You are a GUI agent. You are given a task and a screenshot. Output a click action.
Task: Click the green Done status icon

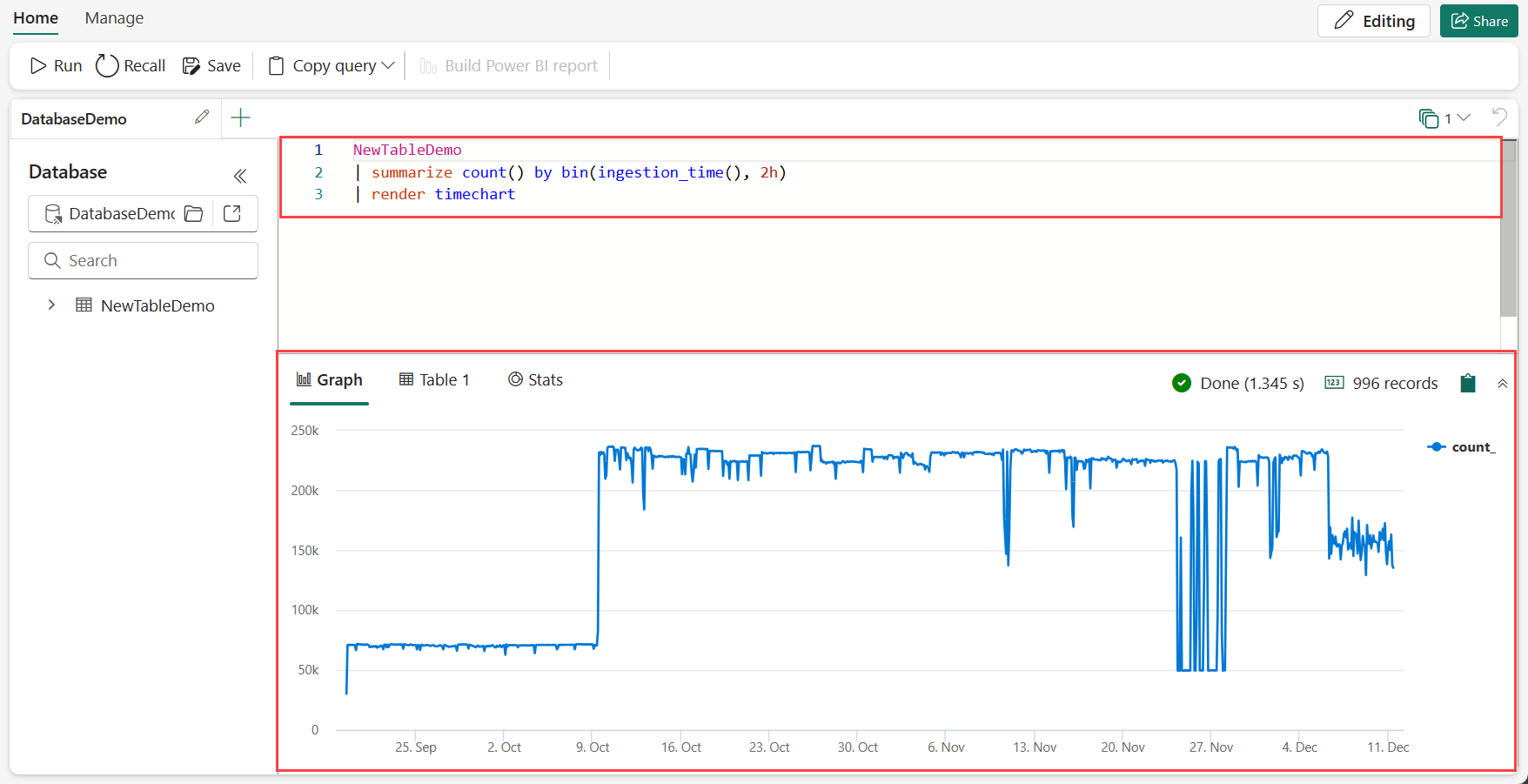pos(1182,383)
